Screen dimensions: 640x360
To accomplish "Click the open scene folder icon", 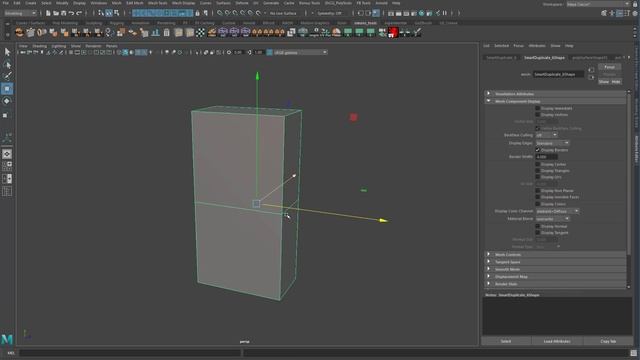I will [56, 13].
